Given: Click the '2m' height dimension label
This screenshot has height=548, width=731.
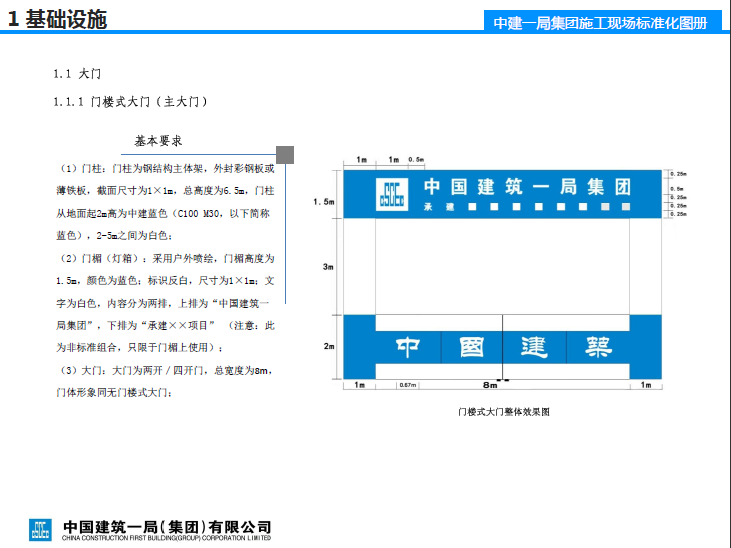Looking at the screenshot, I should pos(329,347).
